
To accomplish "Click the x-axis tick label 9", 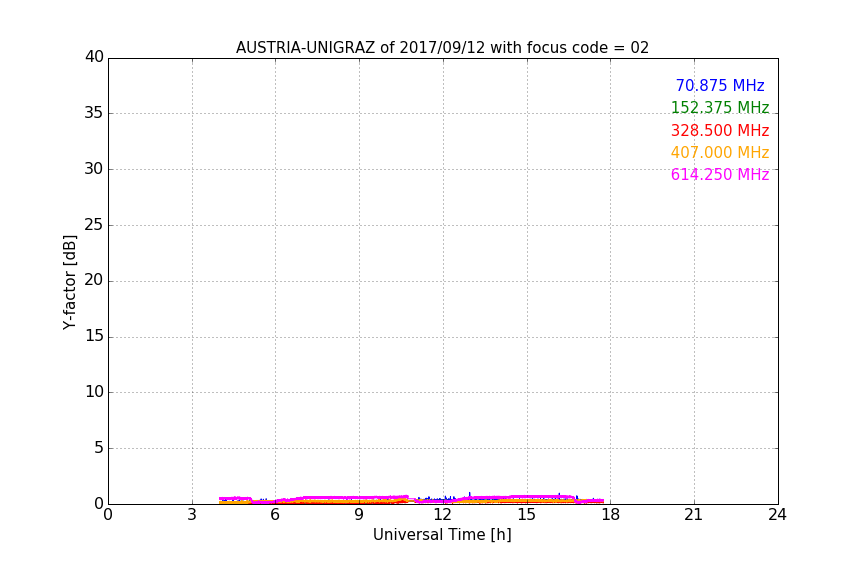I will (359, 515).
